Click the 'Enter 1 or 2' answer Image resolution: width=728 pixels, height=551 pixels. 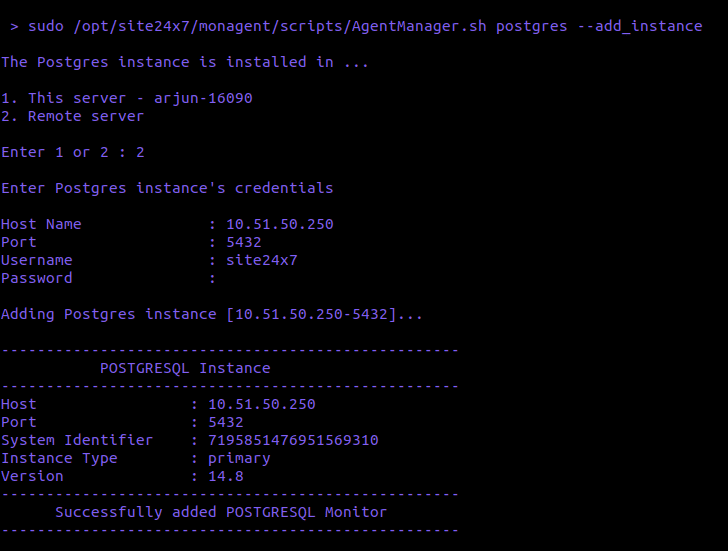(140, 152)
